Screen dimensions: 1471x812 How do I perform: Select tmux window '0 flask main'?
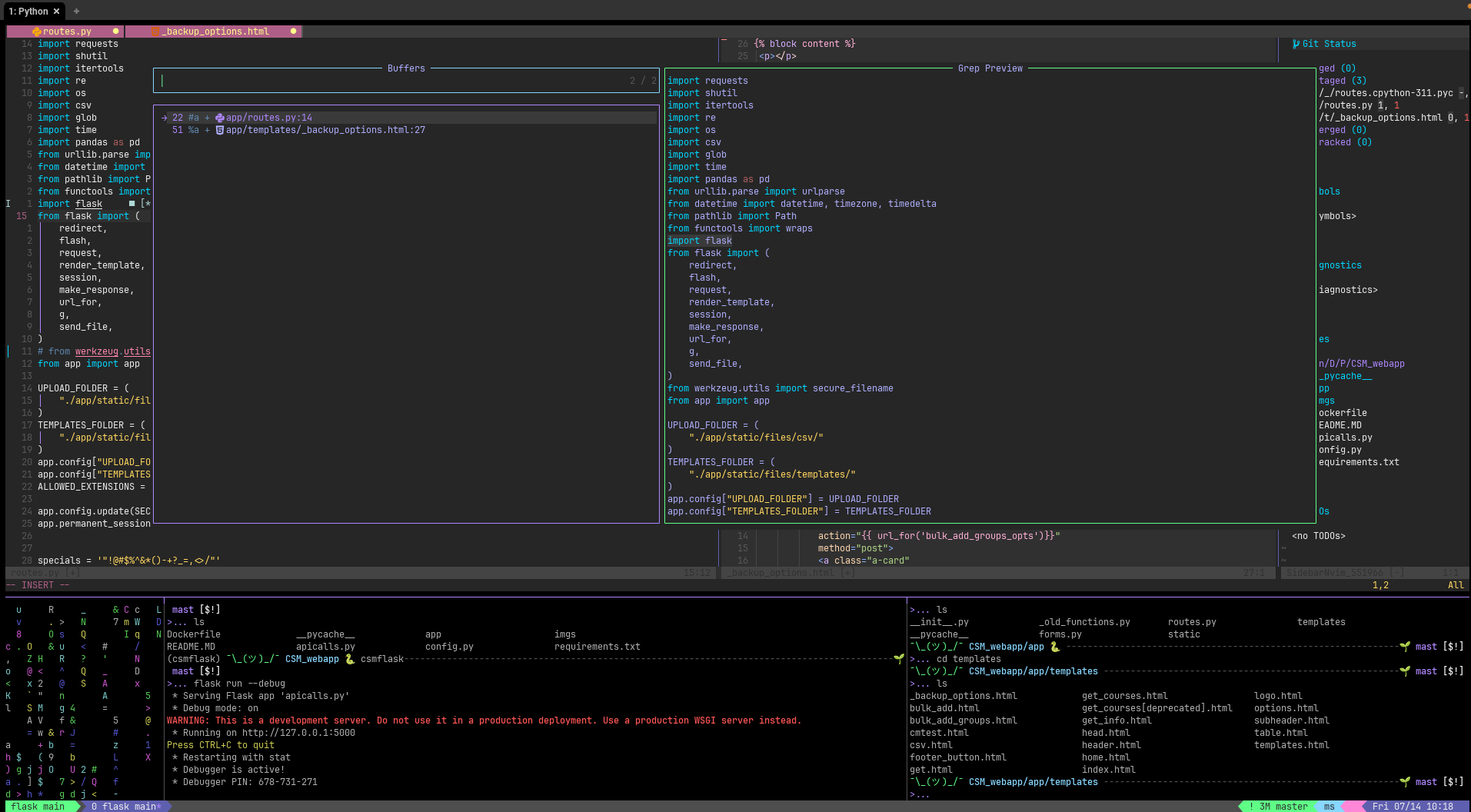(125, 807)
